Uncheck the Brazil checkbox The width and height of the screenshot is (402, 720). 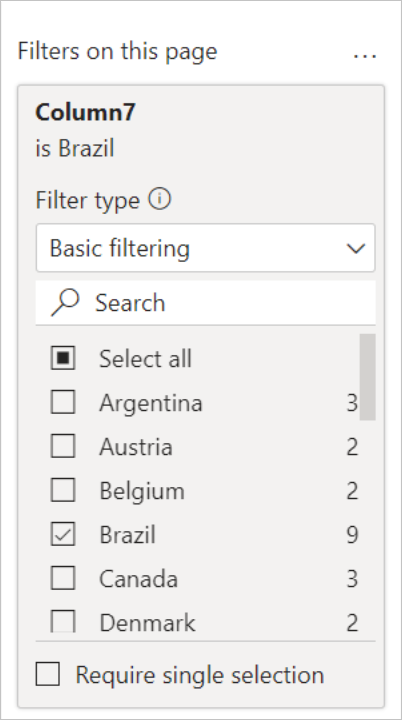coord(63,534)
